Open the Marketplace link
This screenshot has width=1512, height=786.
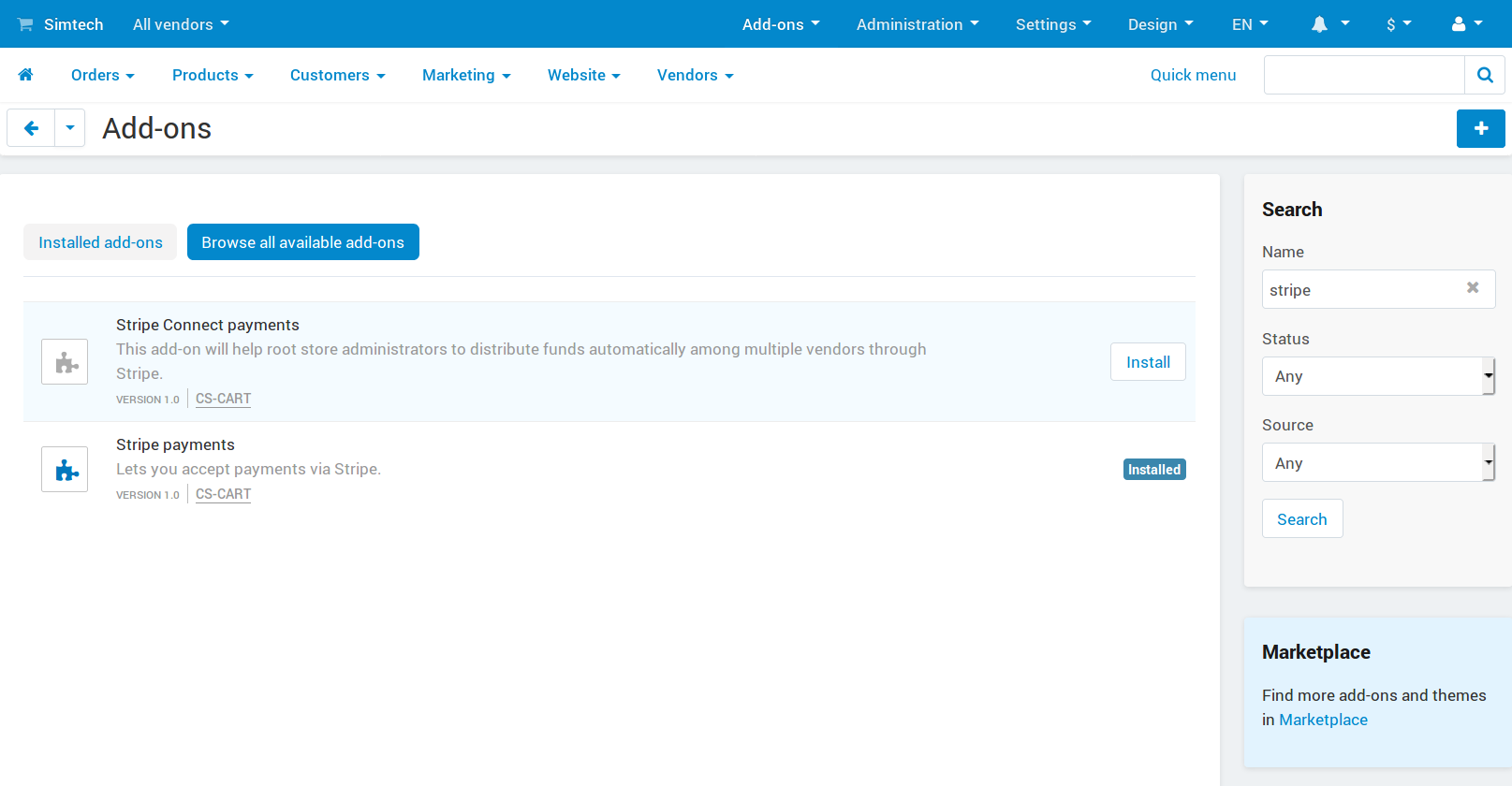point(1323,720)
